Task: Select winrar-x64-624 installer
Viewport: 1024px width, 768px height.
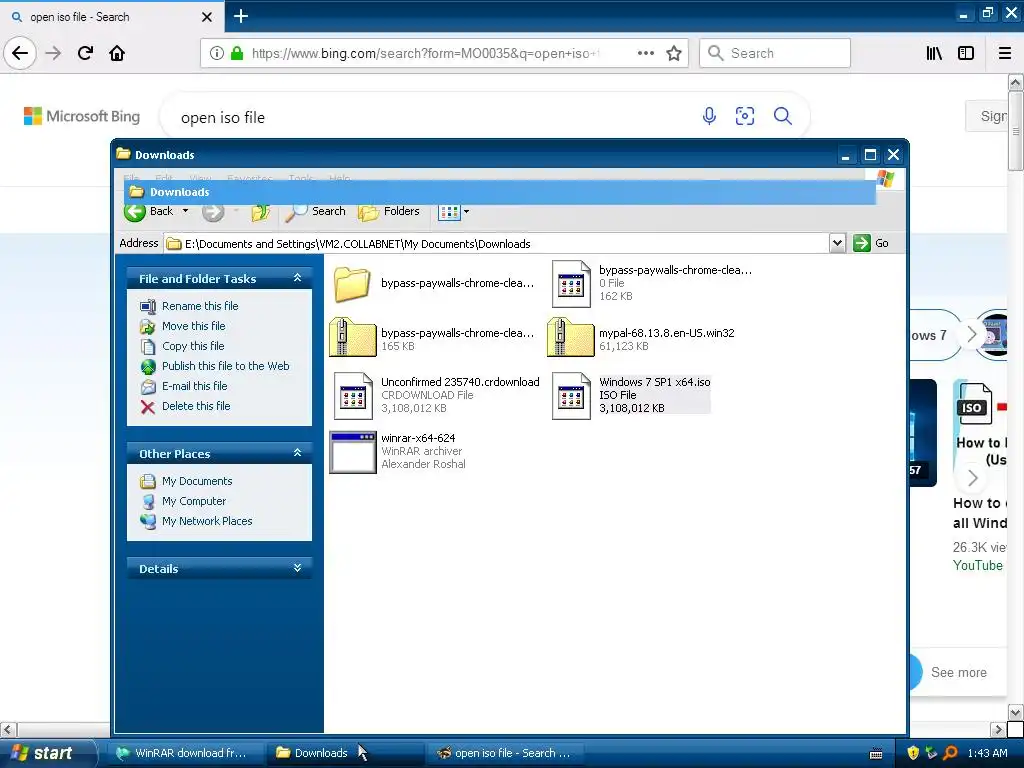Action: [x=398, y=451]
